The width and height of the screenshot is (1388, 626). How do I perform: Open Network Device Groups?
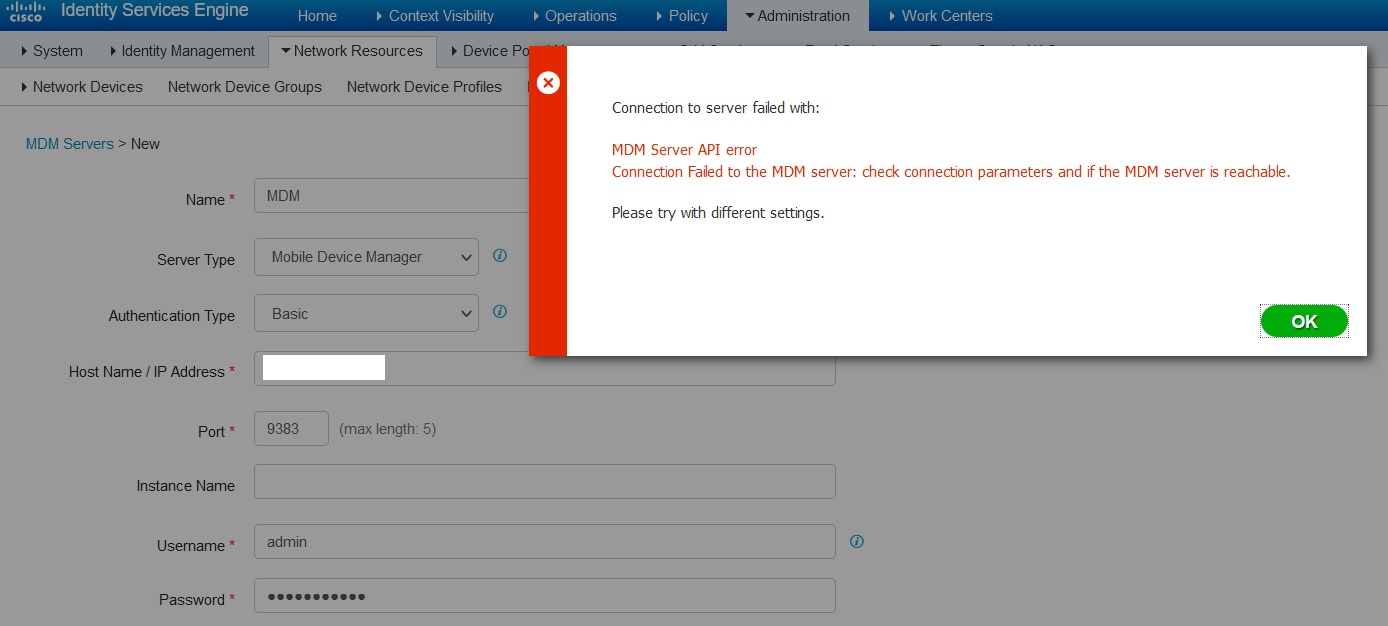245,87
